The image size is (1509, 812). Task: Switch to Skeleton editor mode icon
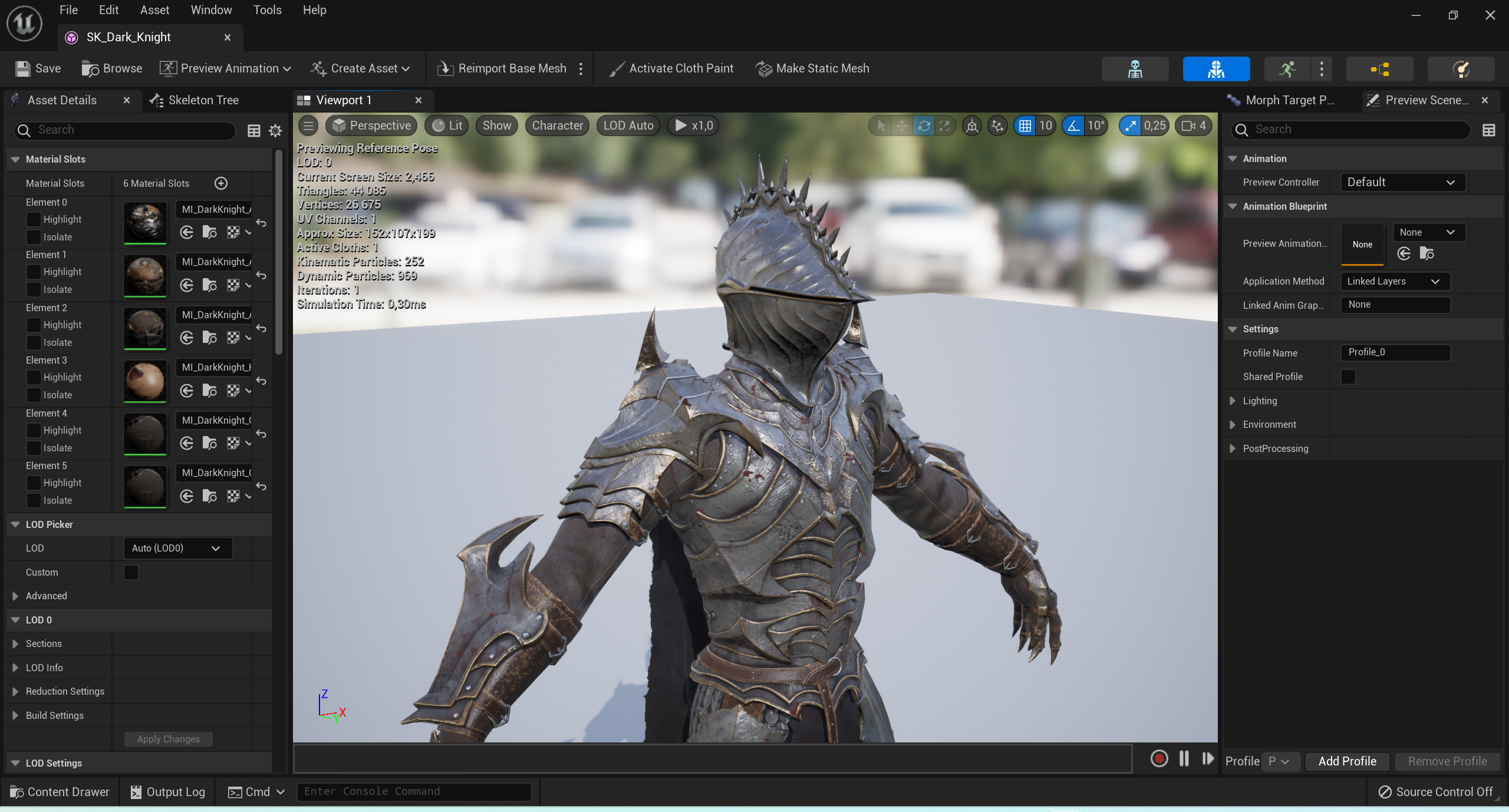(1135, 69)
